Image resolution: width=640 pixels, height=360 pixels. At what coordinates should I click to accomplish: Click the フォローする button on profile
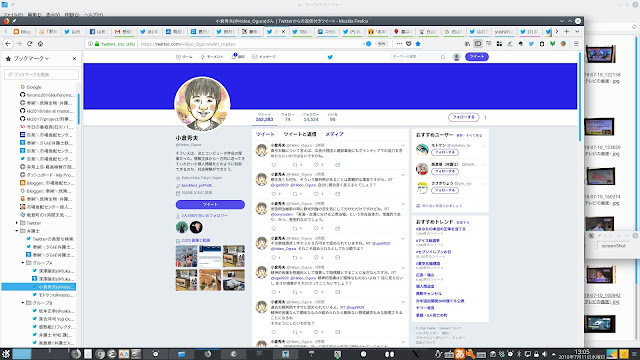click(x=464, y=117)
